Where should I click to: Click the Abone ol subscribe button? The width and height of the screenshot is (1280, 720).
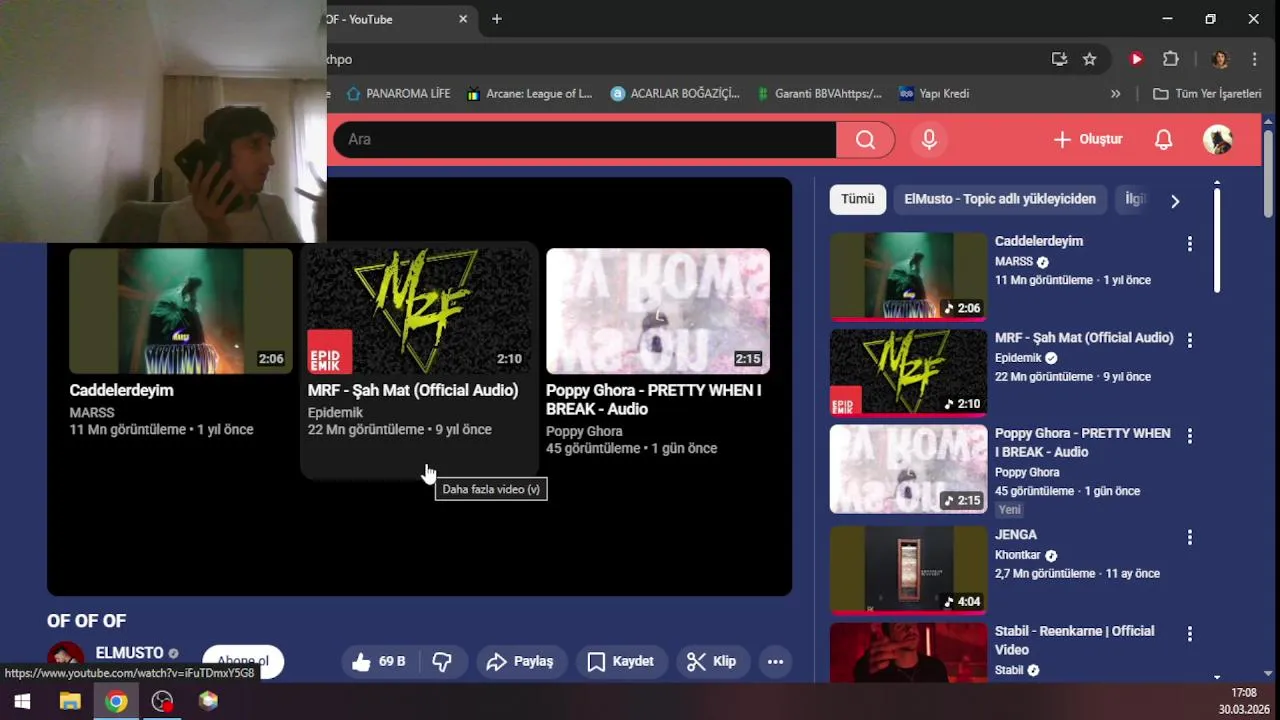(243, 661)
